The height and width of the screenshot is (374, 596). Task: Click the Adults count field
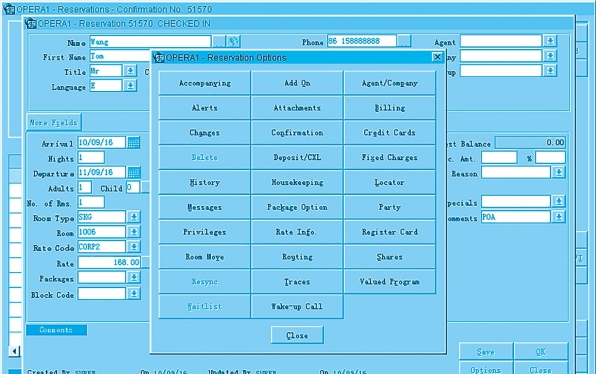84,187
